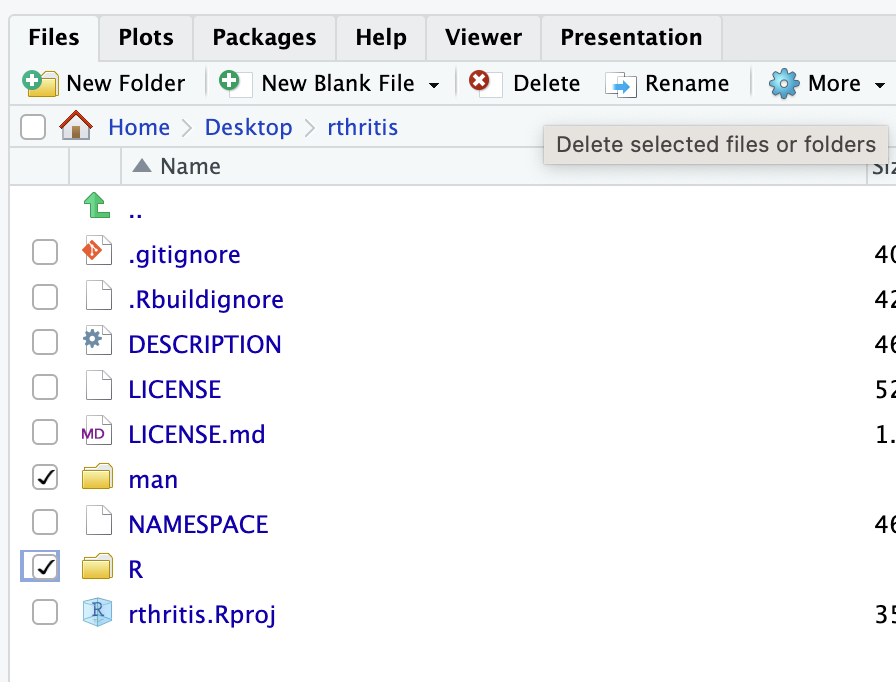Image resolution: width=896 pixels, height=682 pixels.
Task: Click the More gear icon
Action: (784, 83)
